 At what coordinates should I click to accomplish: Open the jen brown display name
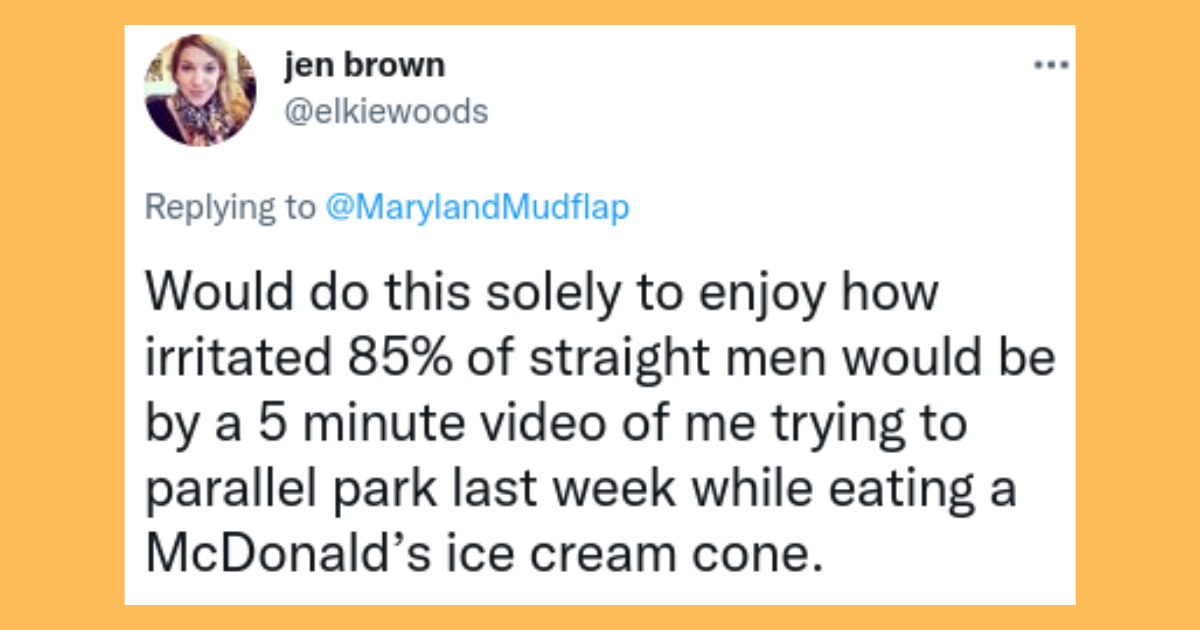(364, 67)
